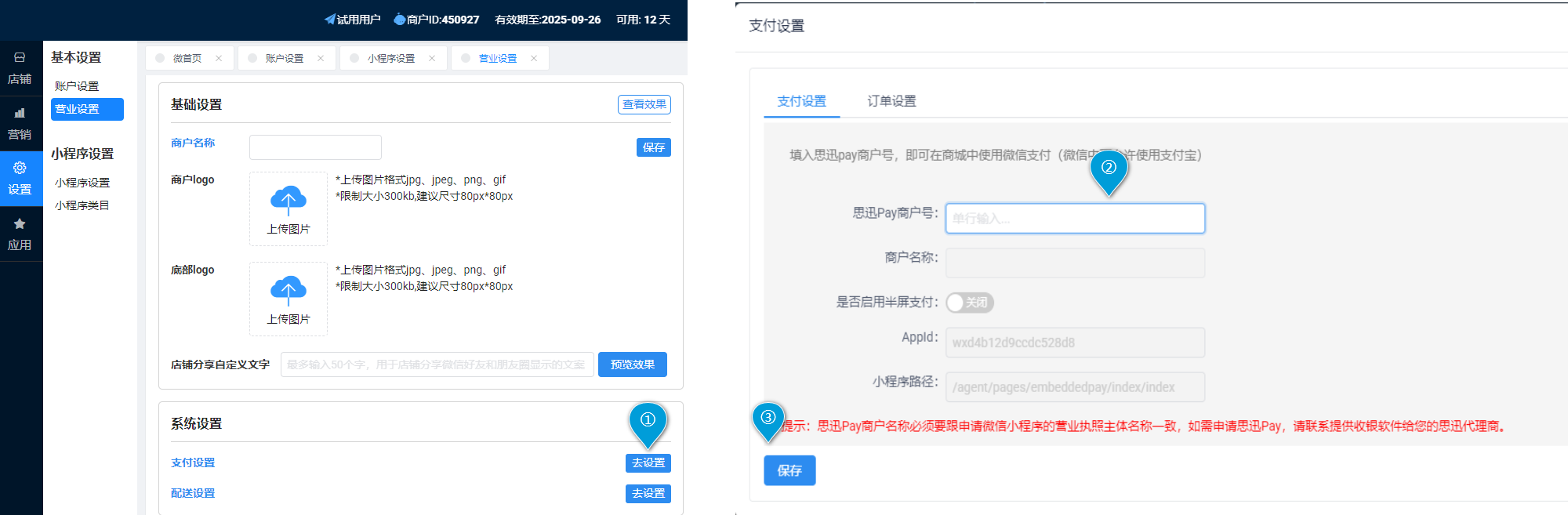Open the 店铺 sidebar section

[20, 68]
